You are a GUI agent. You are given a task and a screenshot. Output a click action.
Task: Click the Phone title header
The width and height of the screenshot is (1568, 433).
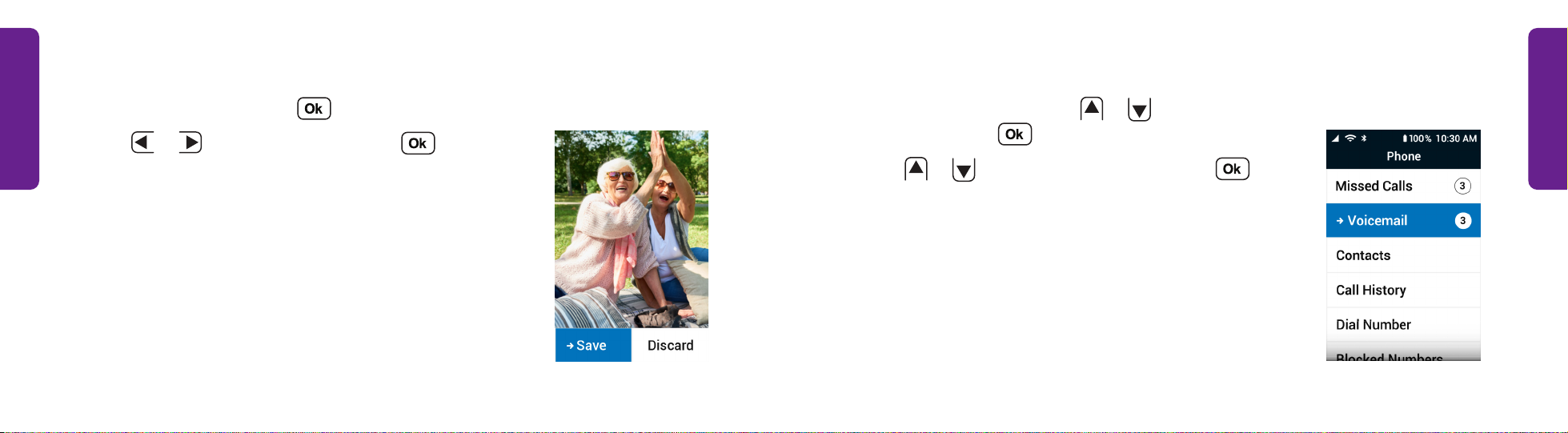(x=1403, y=156)
